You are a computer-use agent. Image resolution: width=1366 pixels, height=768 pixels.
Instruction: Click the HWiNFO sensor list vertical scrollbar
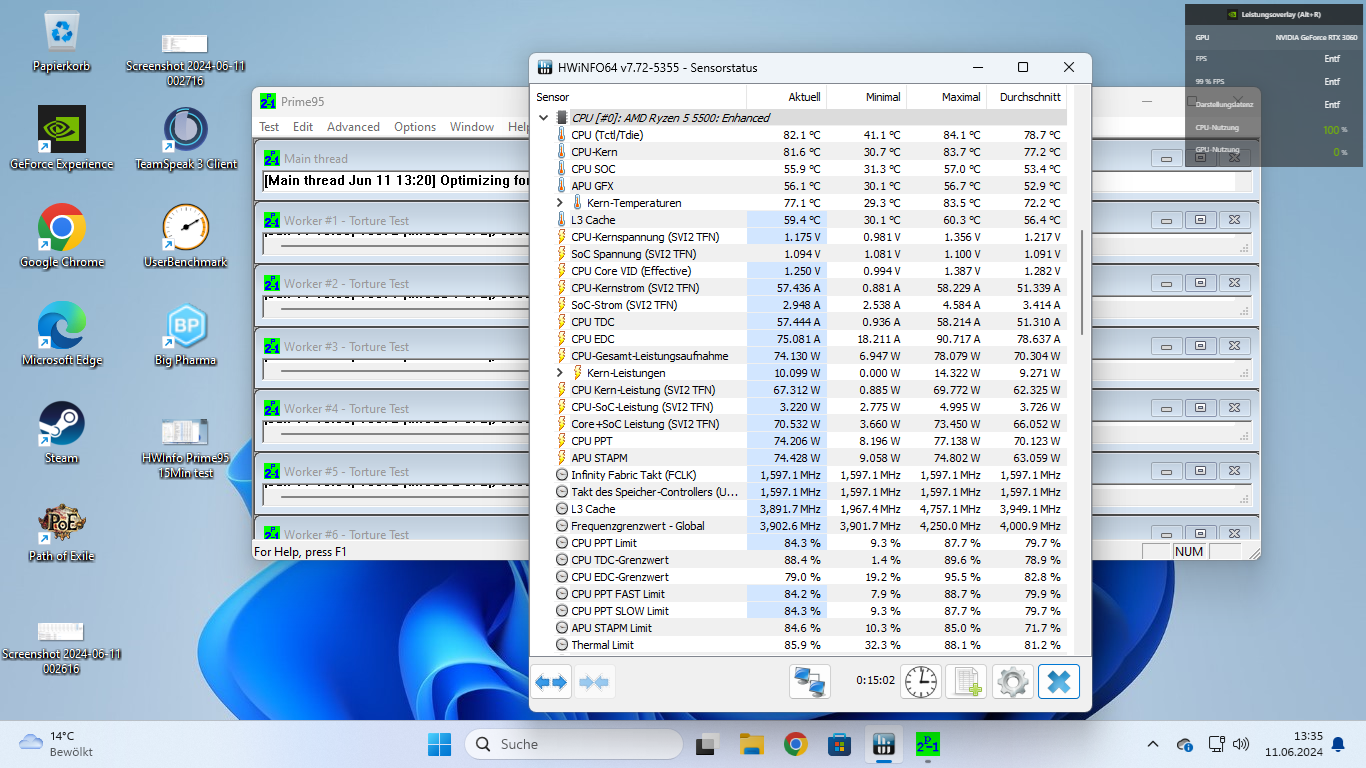coord(1081,280)
